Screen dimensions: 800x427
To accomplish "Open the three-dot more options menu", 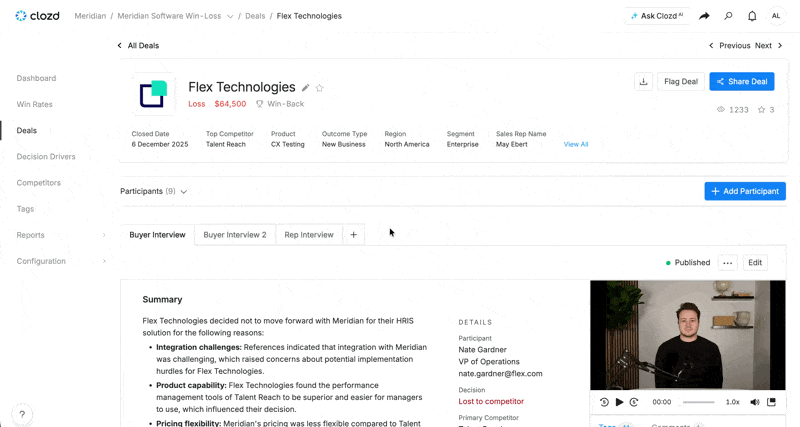I will 728,263.
